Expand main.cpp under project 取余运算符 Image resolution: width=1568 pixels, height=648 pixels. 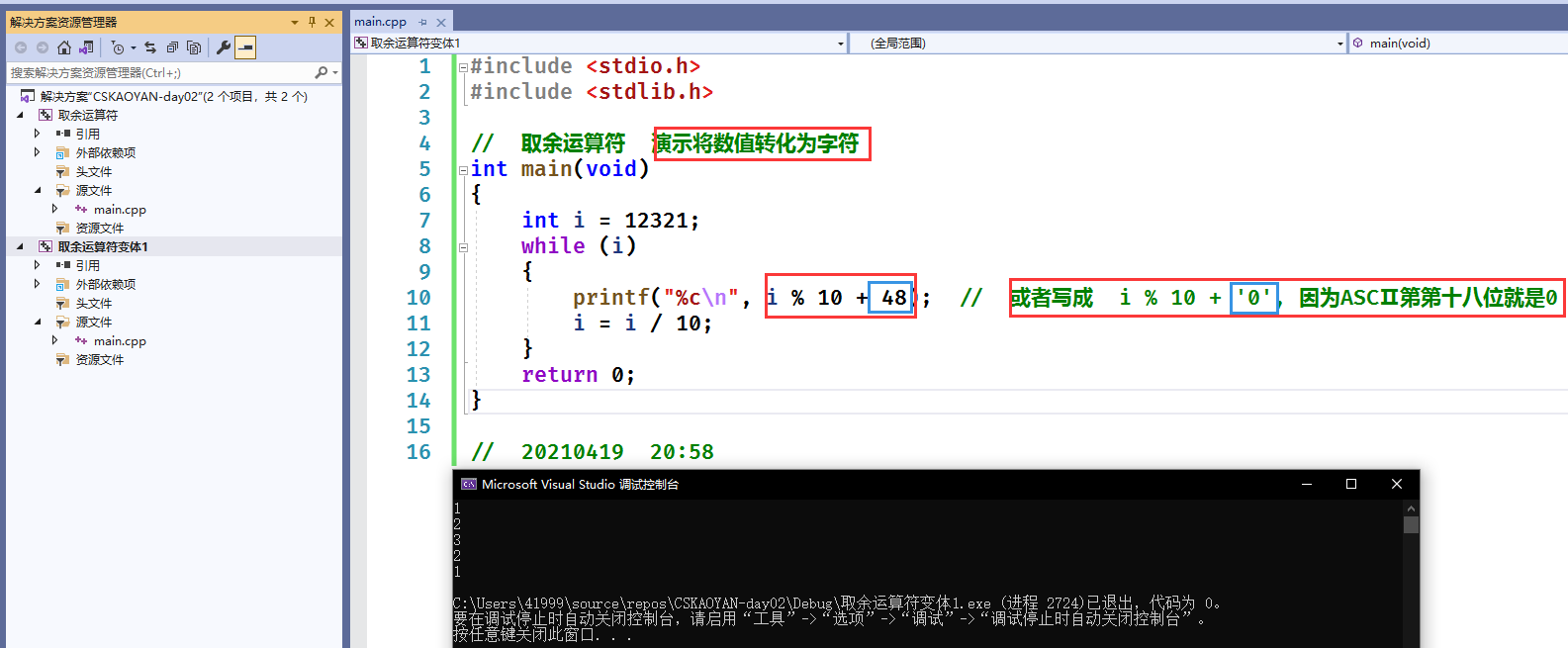tap(55, 209)
